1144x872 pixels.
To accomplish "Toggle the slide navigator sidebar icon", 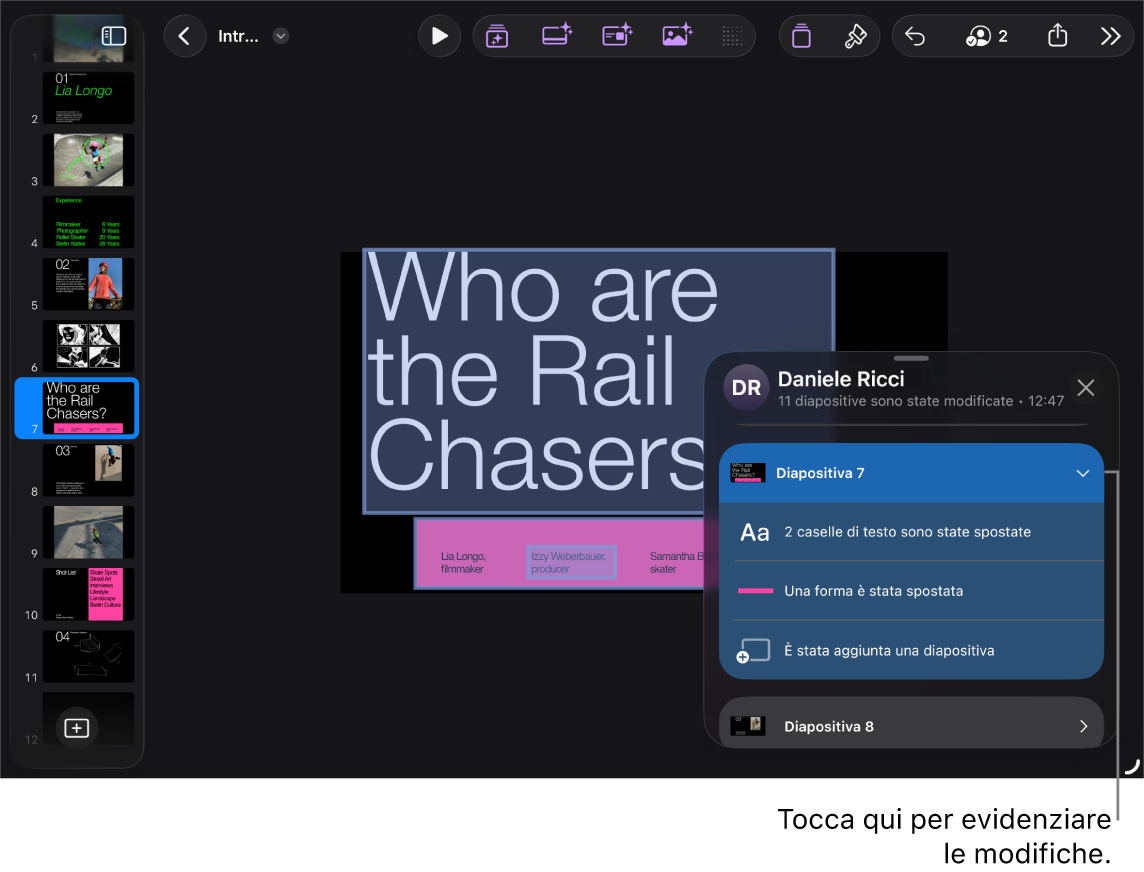I will 114,36.
